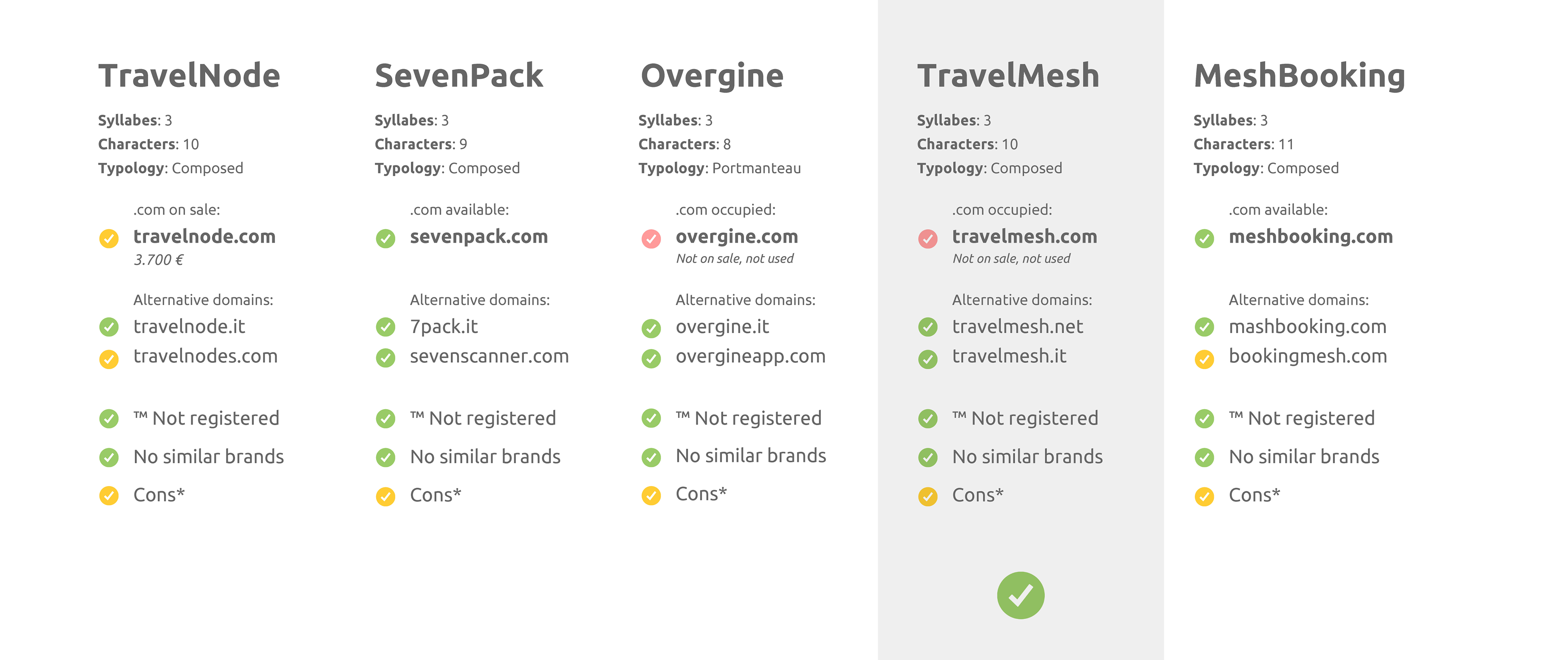Select the MeshBooking heading
The height and width of the screenshot is (660, 1568).
click(x=1300, y=77)
